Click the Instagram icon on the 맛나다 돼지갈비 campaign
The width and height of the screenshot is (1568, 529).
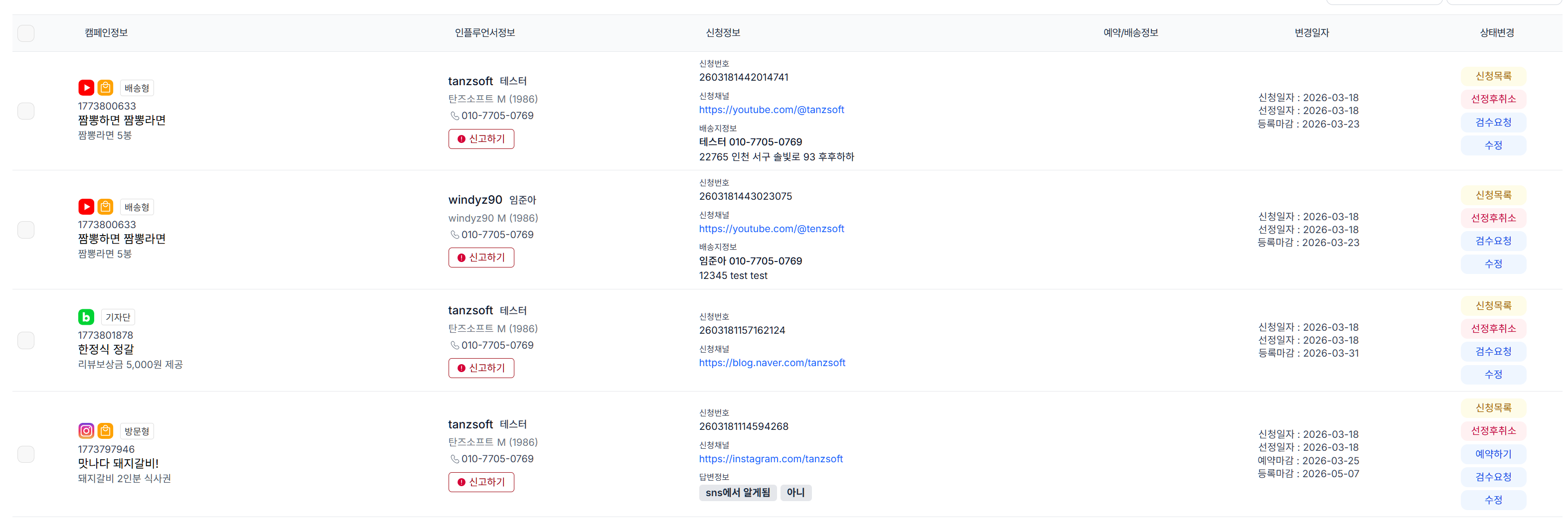86,430
